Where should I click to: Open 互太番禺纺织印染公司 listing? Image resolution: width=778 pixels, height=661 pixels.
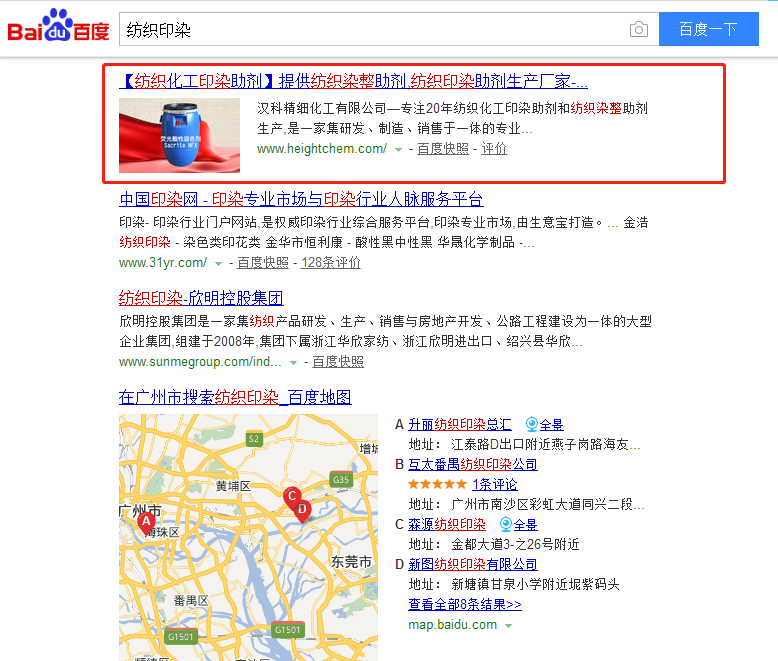coord(472,464)
